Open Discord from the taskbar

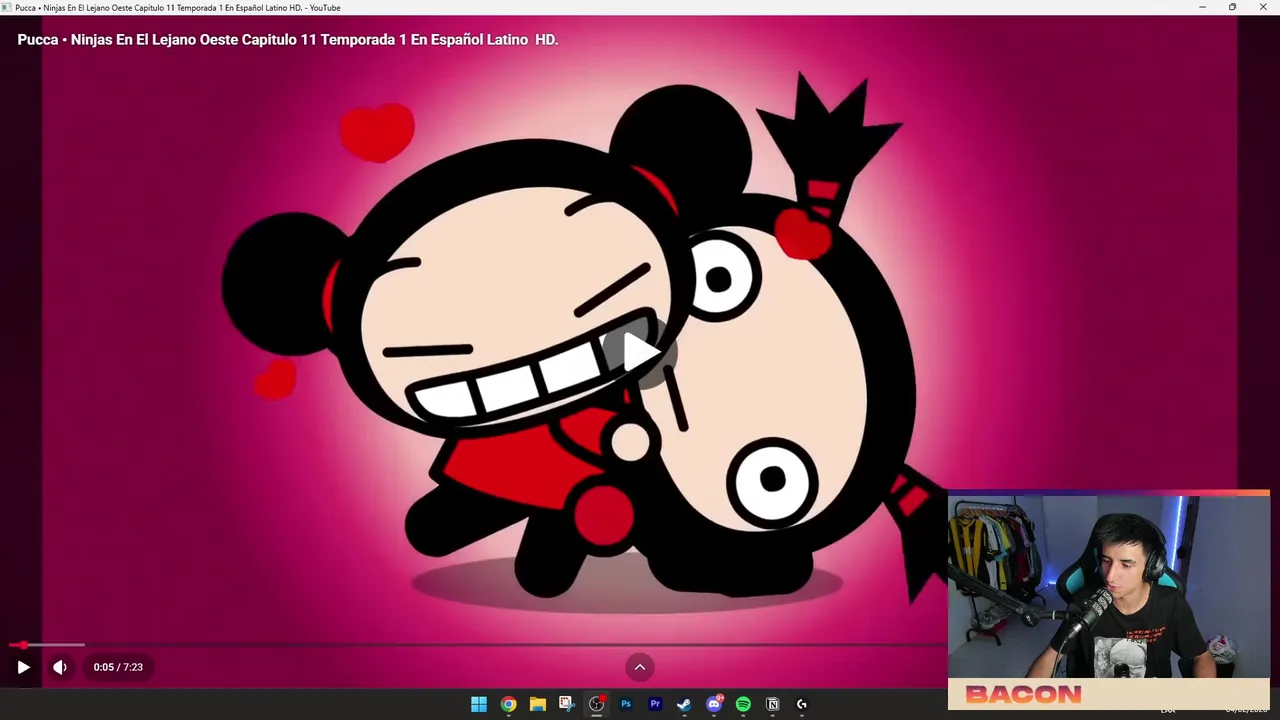point(714,704)
